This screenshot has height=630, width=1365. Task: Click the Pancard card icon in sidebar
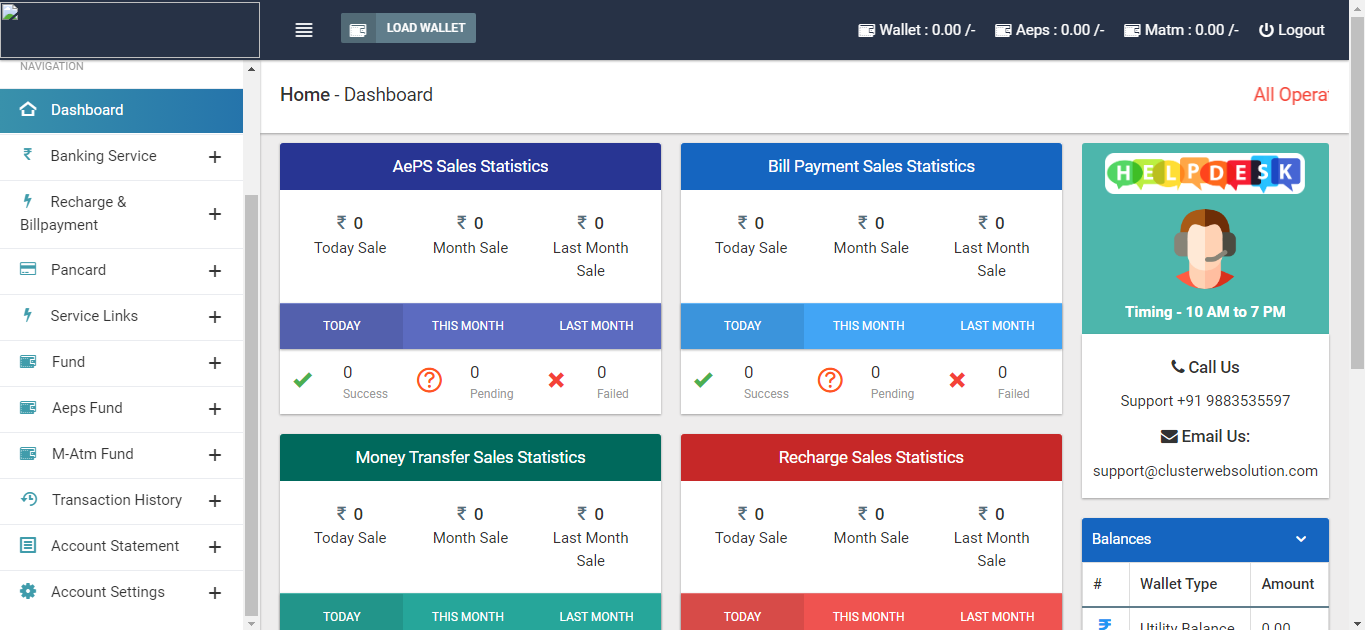pyautogui.click(x=29, y=270)
